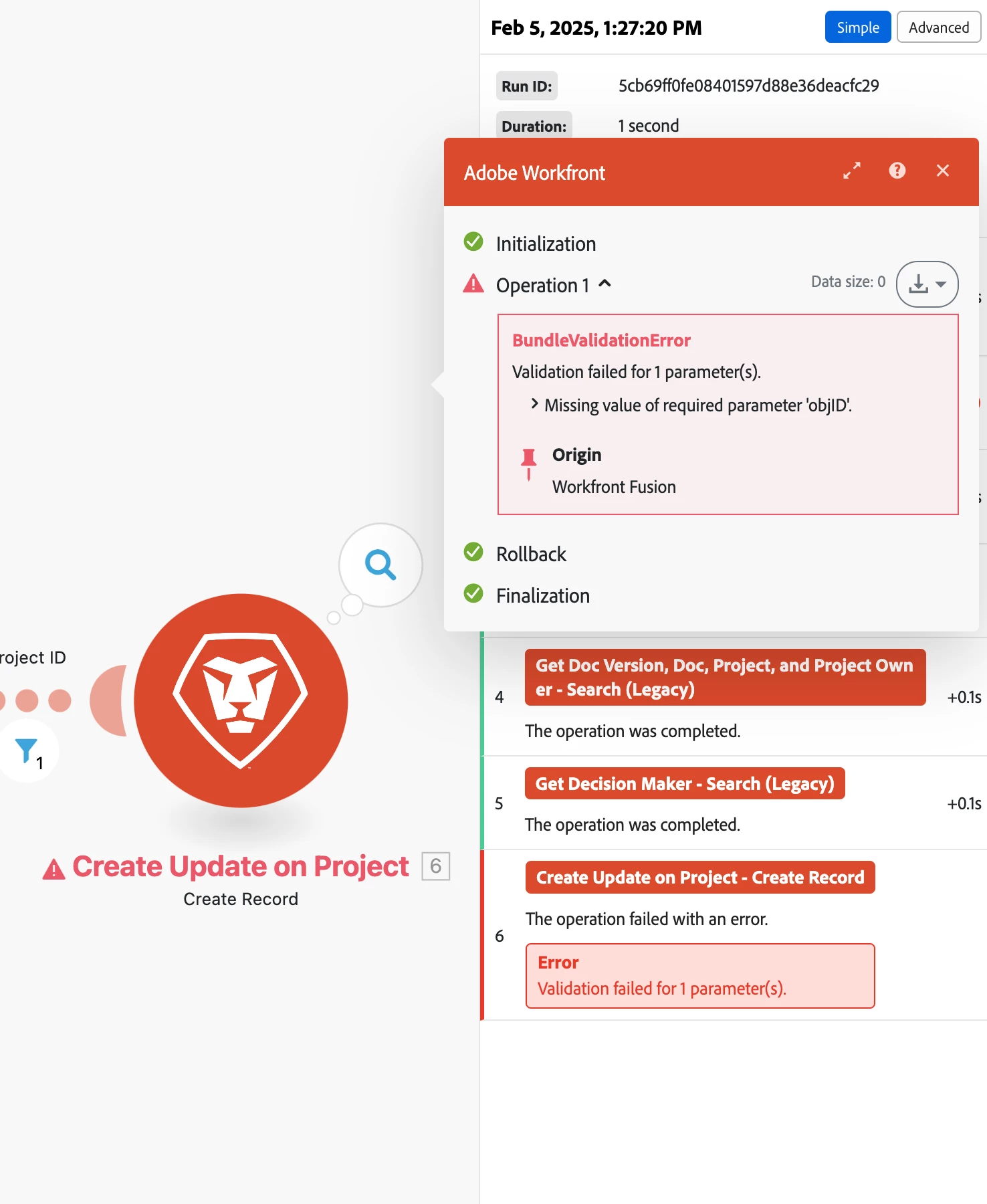
Task: Open the download output bundles dropdown
Action: click(927, 284)
